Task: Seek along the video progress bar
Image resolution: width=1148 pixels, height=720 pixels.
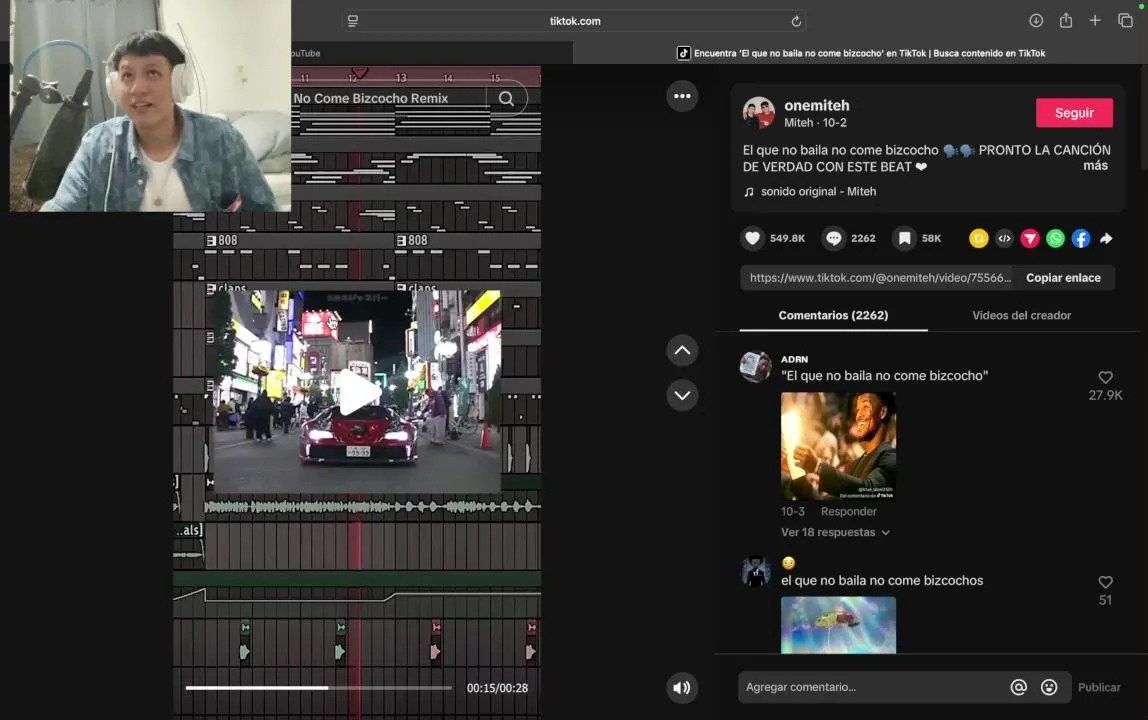Action: point(318,688)
